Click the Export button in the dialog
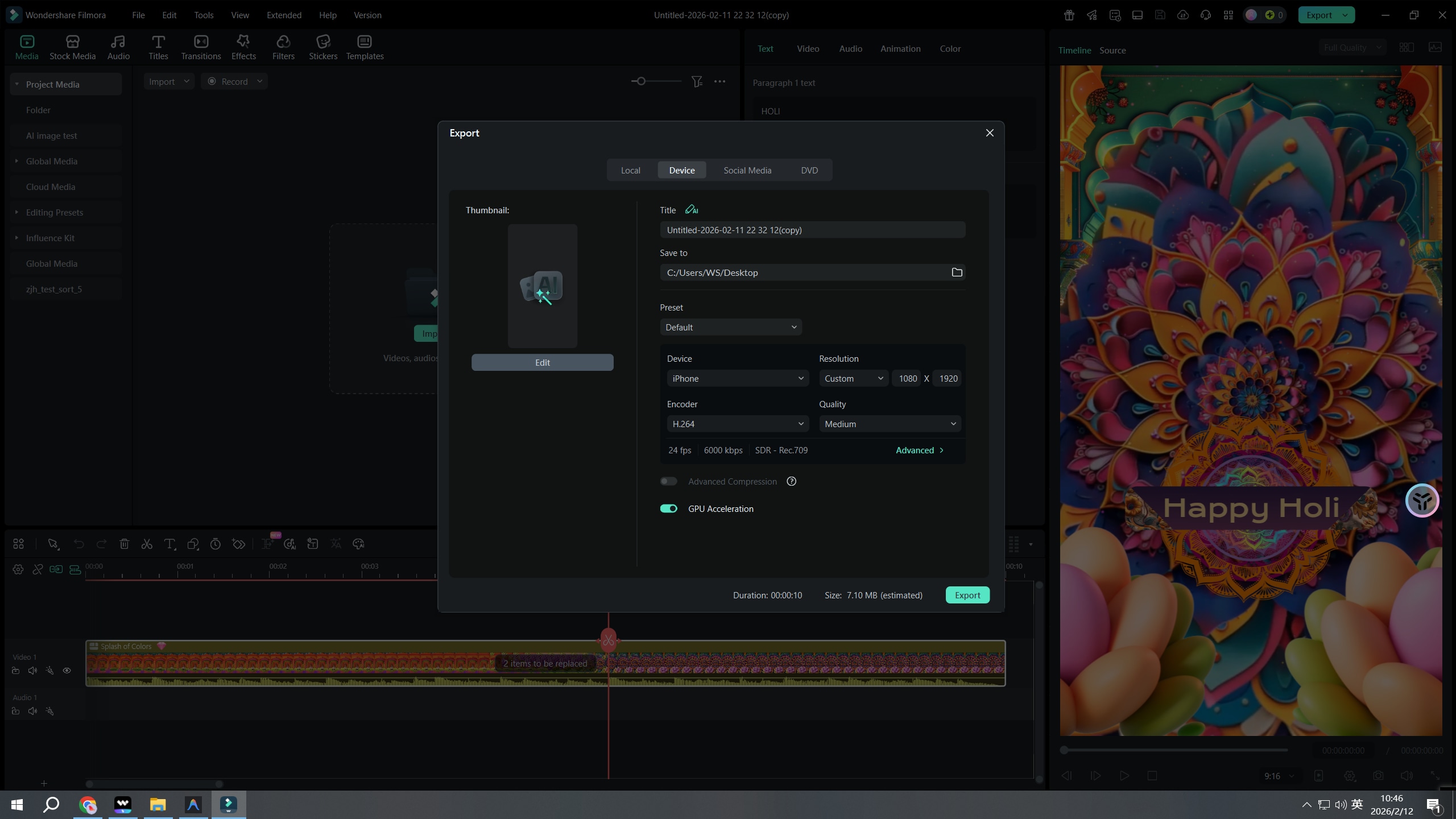The width and height of the screenshot is (1456, 819). point(967,594)
